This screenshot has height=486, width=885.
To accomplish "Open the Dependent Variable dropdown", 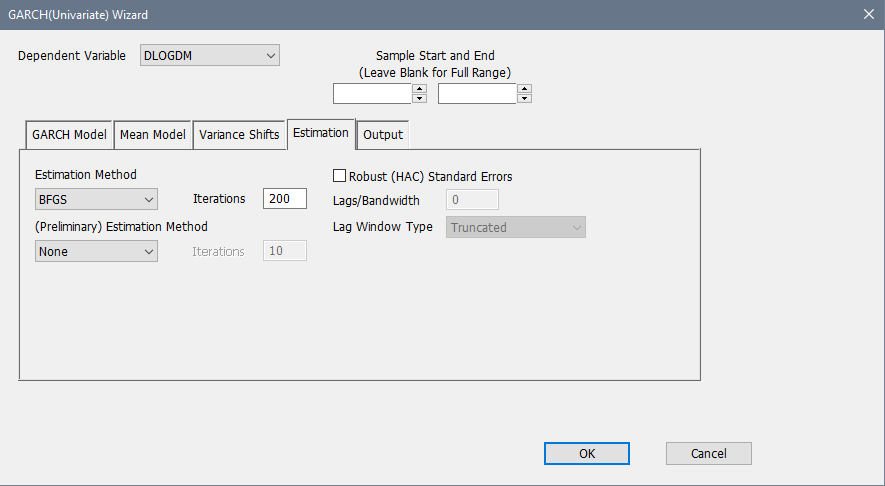I will (x=210, y=56).
